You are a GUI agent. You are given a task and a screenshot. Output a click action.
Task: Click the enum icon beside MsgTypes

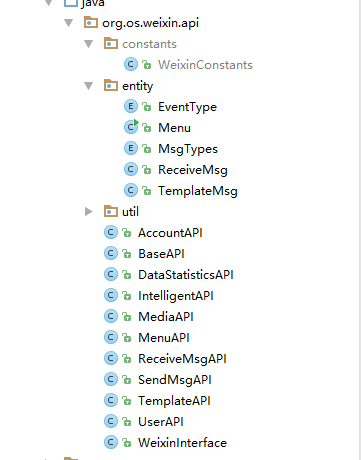tap(131, 148)
